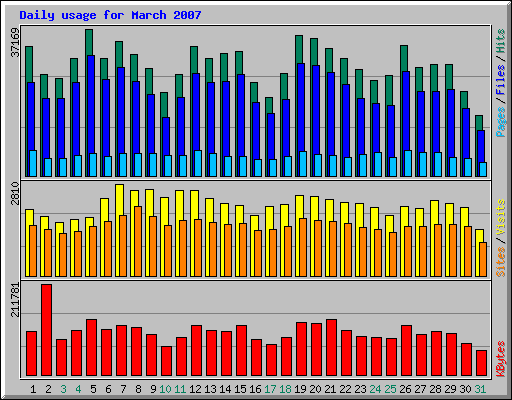Click day label 23 on the x-axis
This screenshot has height=400, width=512.
pos(360,389)
